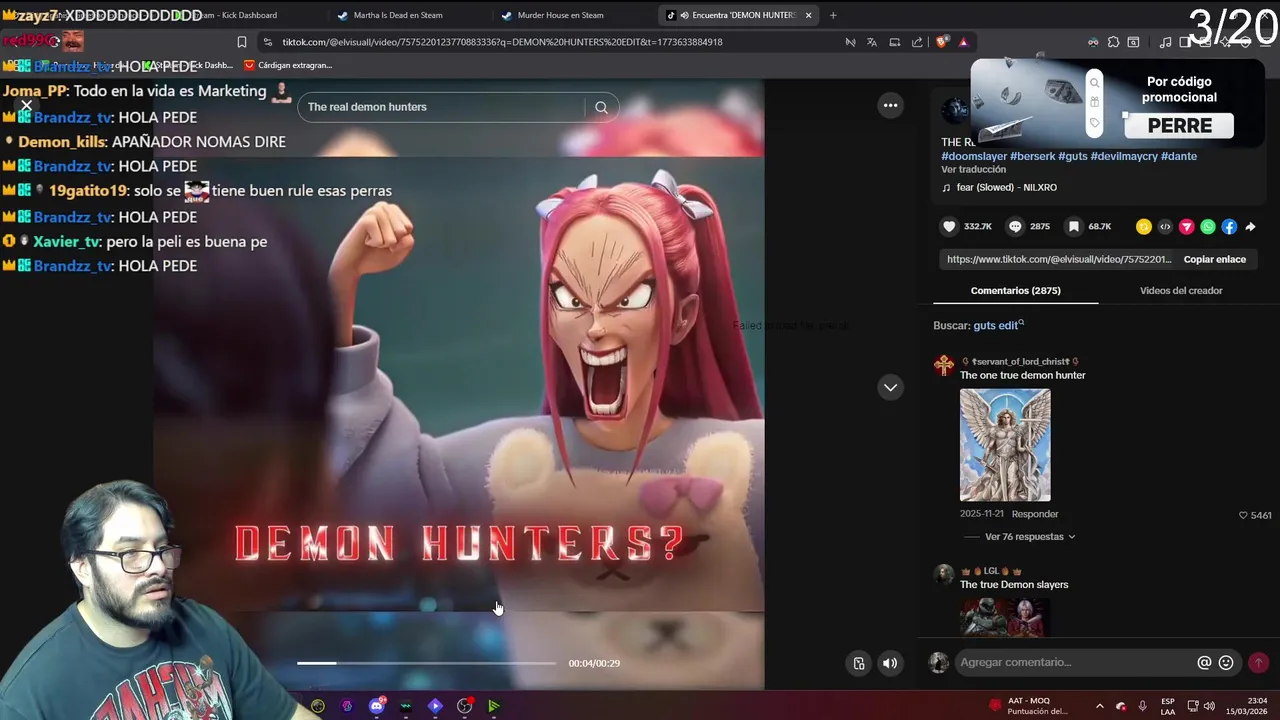This screenshot has width=1280, height=720.
Task: Open the translate page icon in address bar
Action: click(872, 42)
